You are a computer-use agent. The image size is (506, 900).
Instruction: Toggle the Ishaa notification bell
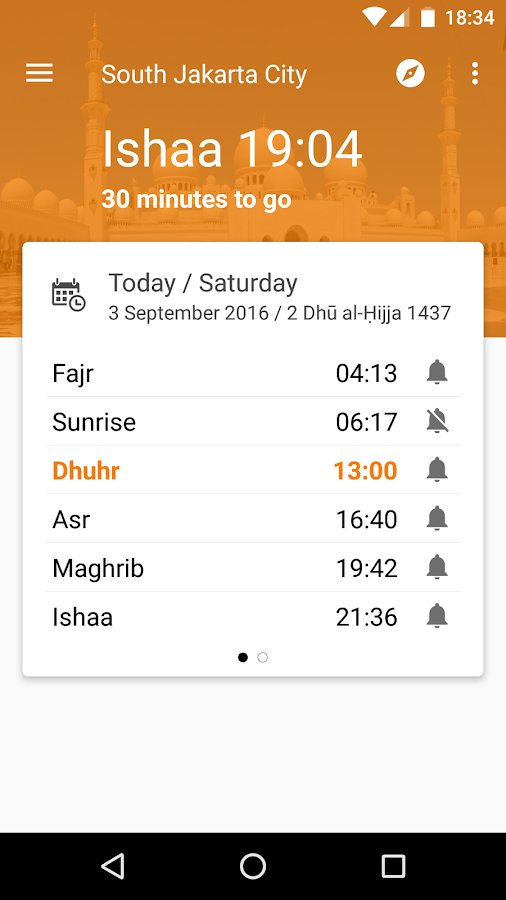coord(437,616)
